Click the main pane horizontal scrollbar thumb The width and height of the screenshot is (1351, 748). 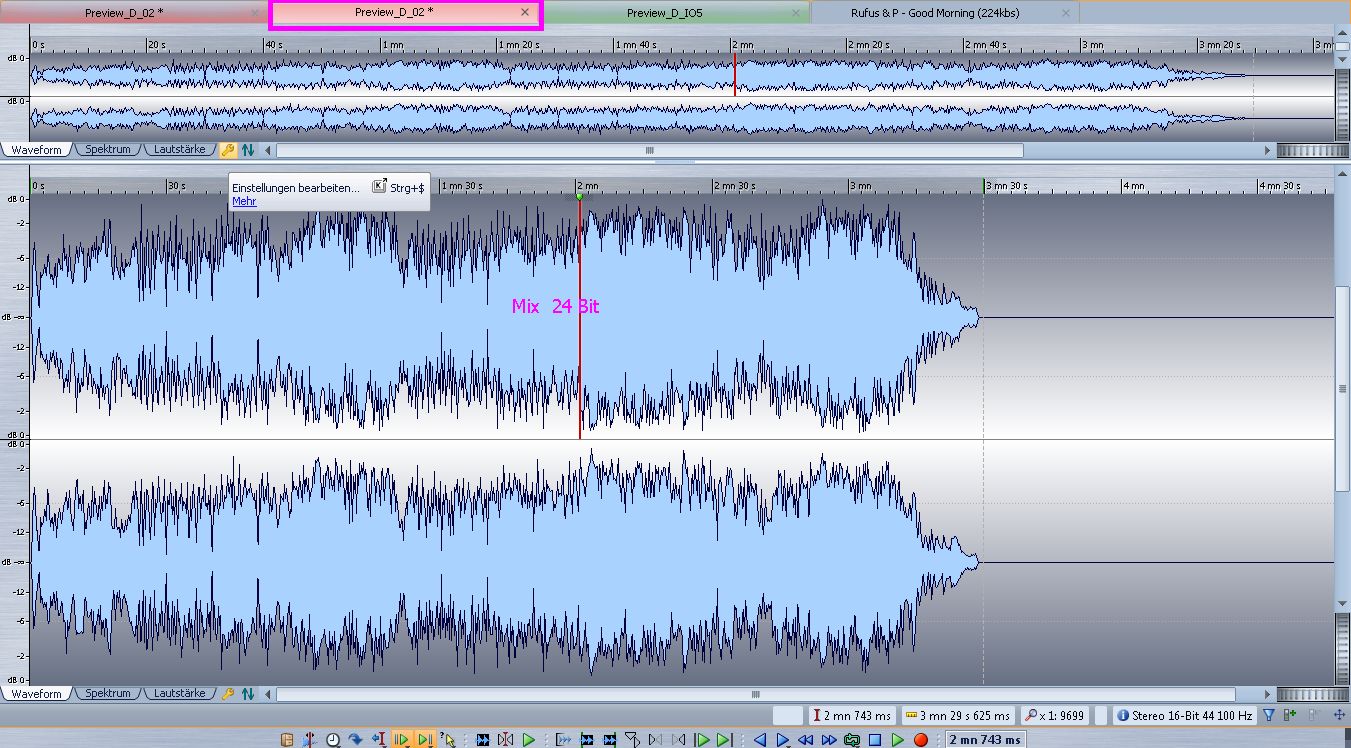tap(757, 693)
